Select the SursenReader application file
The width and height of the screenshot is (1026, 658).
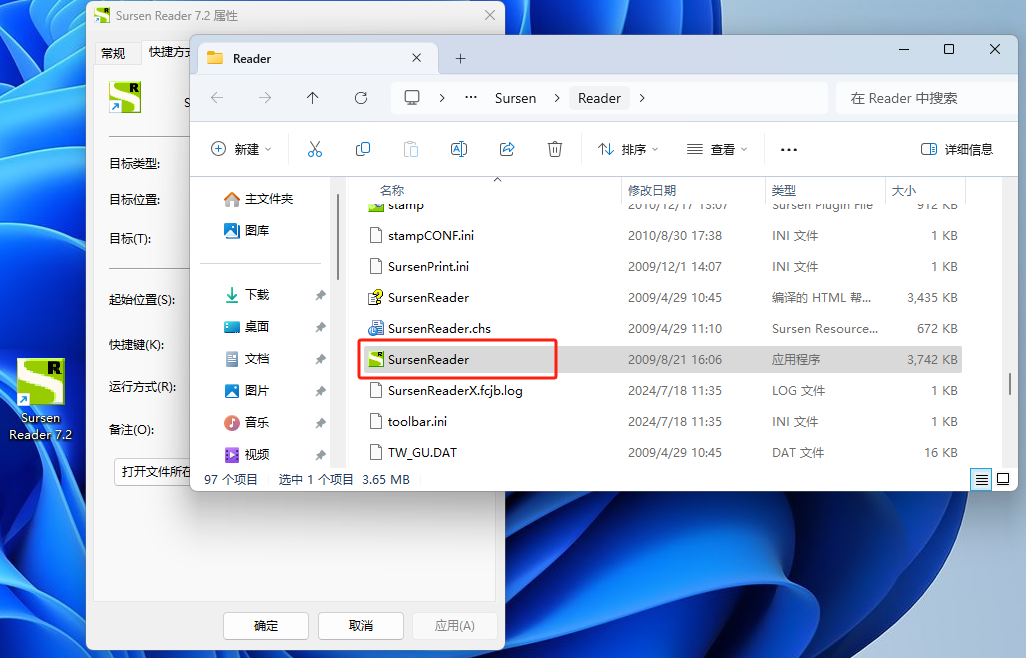click(662, 360)
